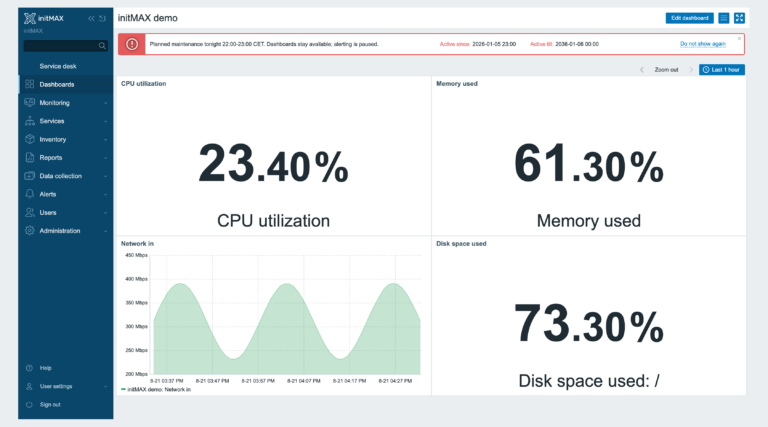
Task: Toggle kiosk fullscreen mode icon
Action: [739, 18]
